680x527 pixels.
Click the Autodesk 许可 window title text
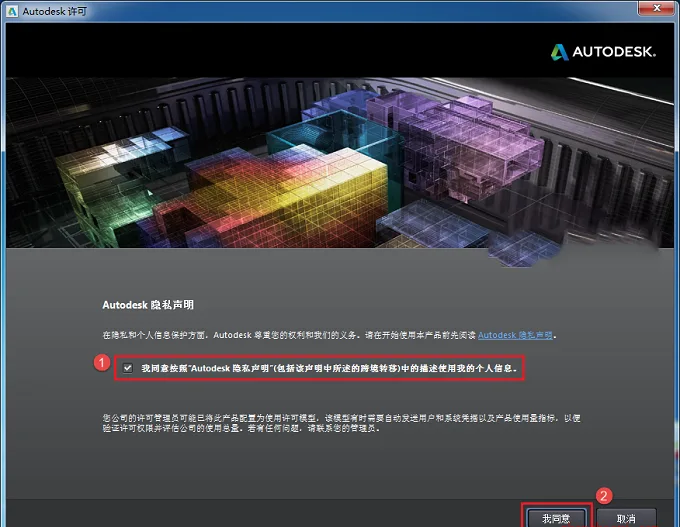(x=55, y=11)
